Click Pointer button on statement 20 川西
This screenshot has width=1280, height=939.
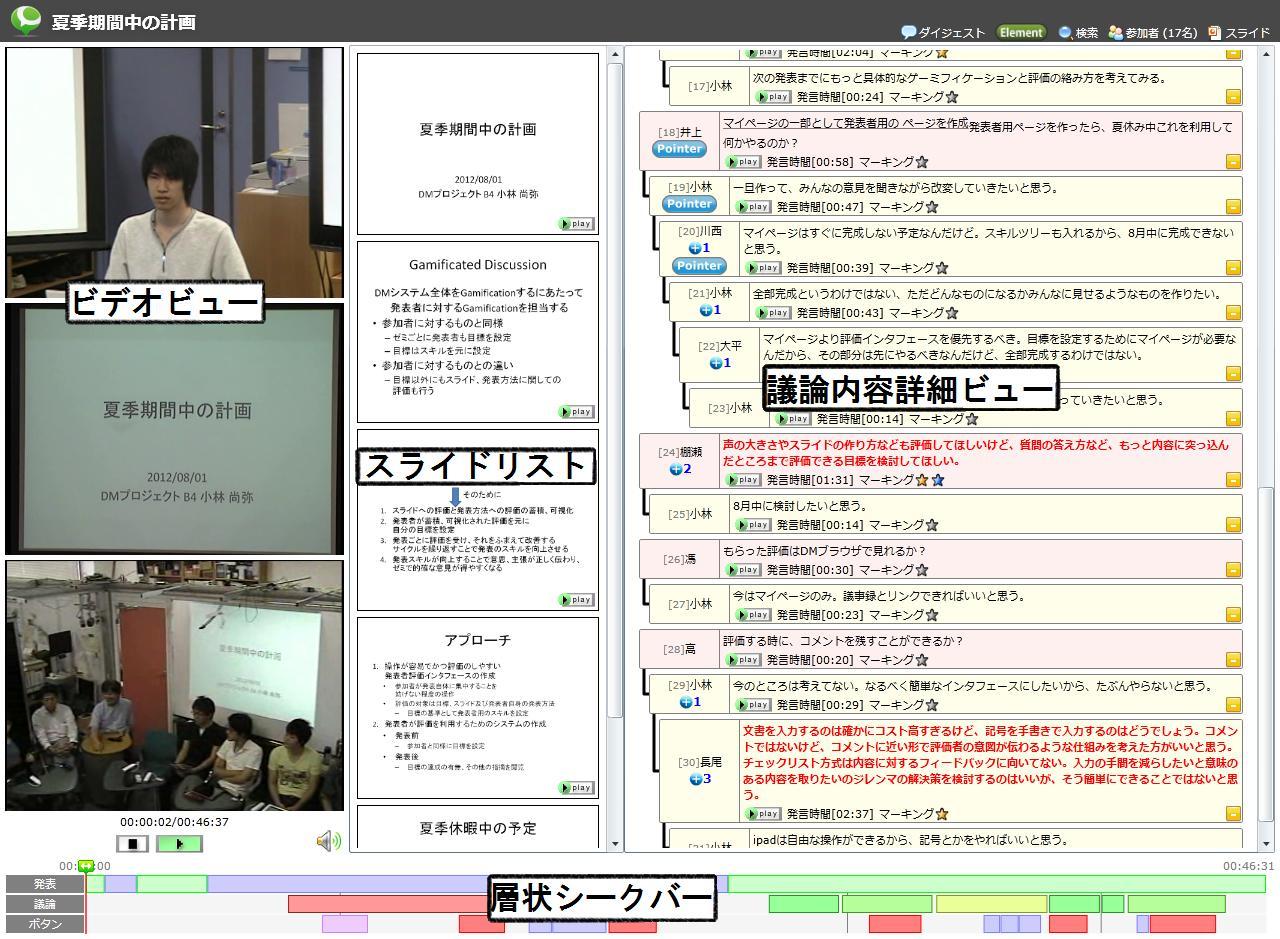[x=699, y=266]
